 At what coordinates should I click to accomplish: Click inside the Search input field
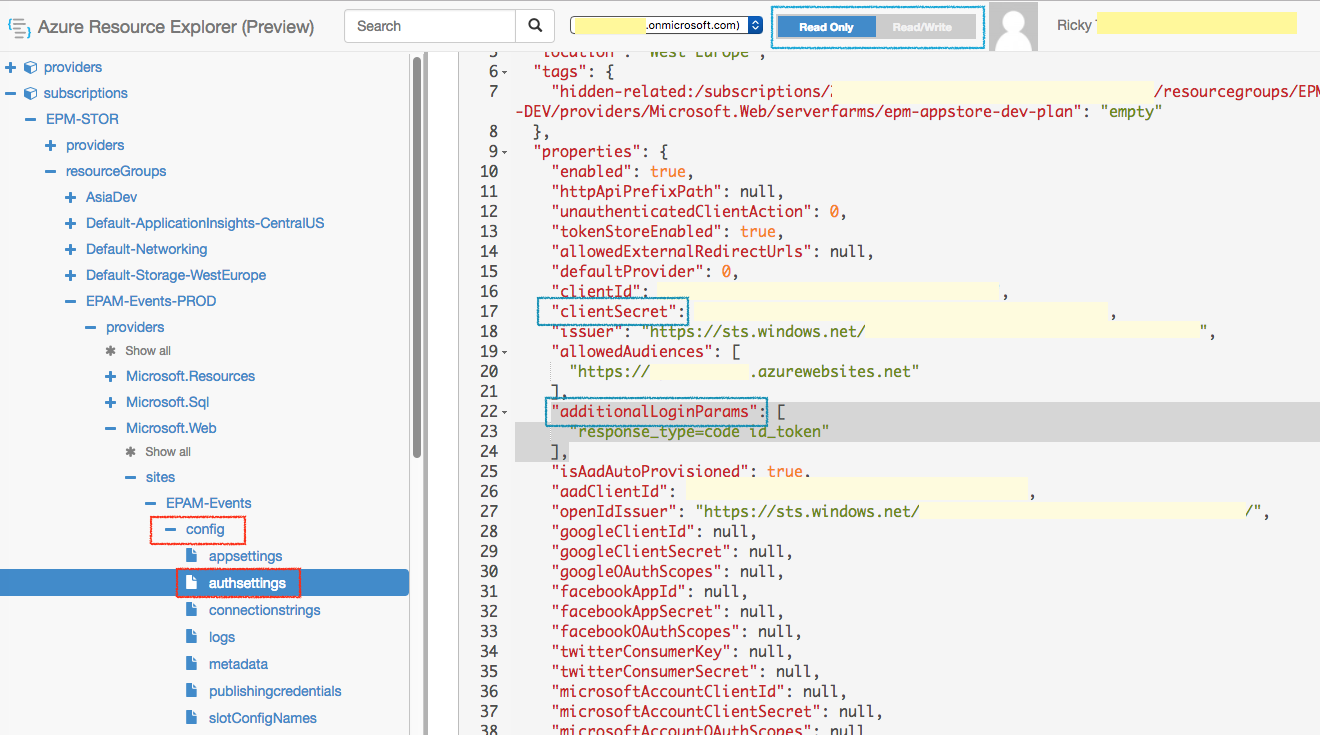tap(430, 26)
